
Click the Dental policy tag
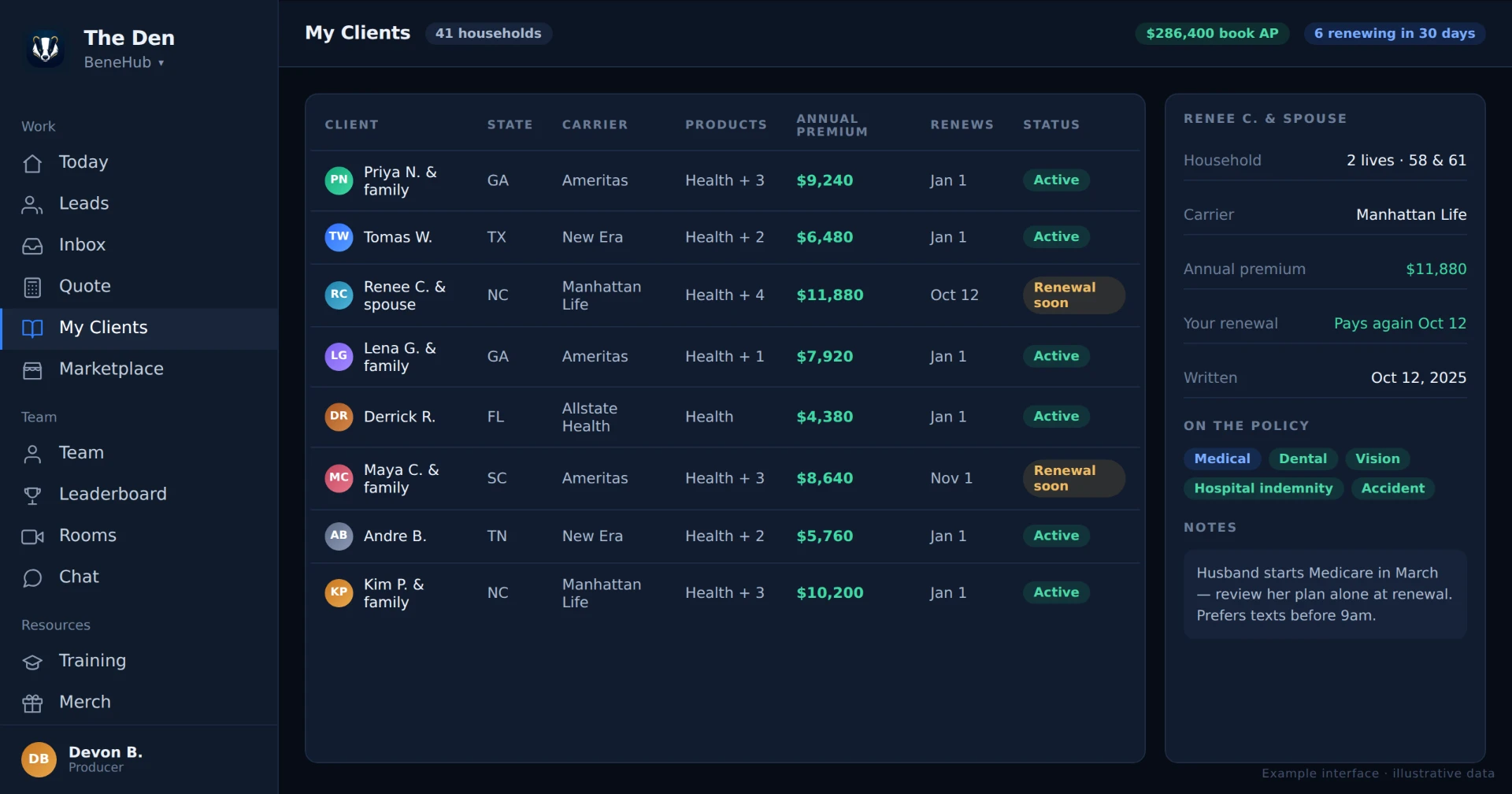[1303, 458]
